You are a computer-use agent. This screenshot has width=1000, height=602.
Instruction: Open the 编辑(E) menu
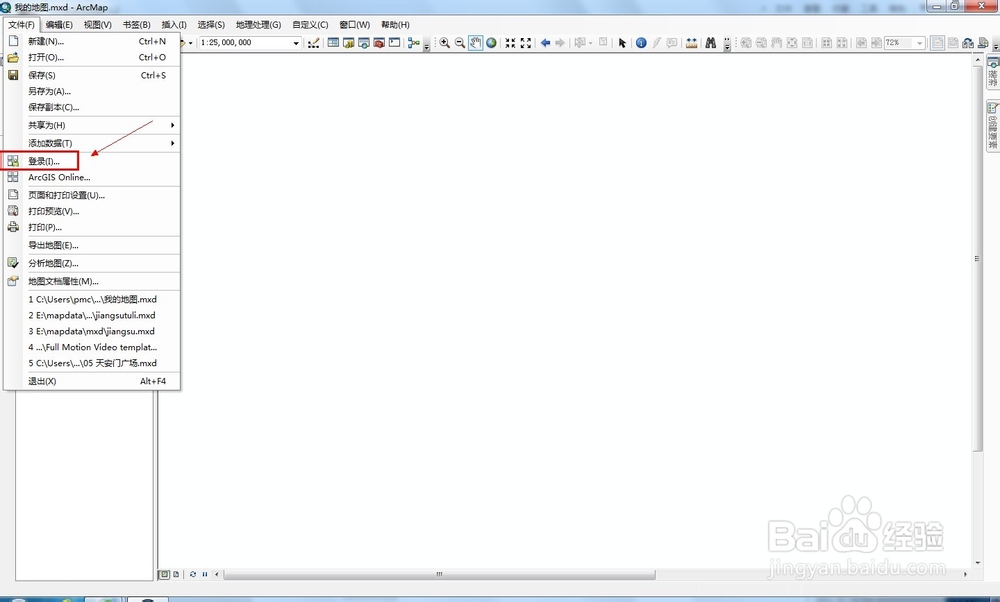click(x=59, y=24)
